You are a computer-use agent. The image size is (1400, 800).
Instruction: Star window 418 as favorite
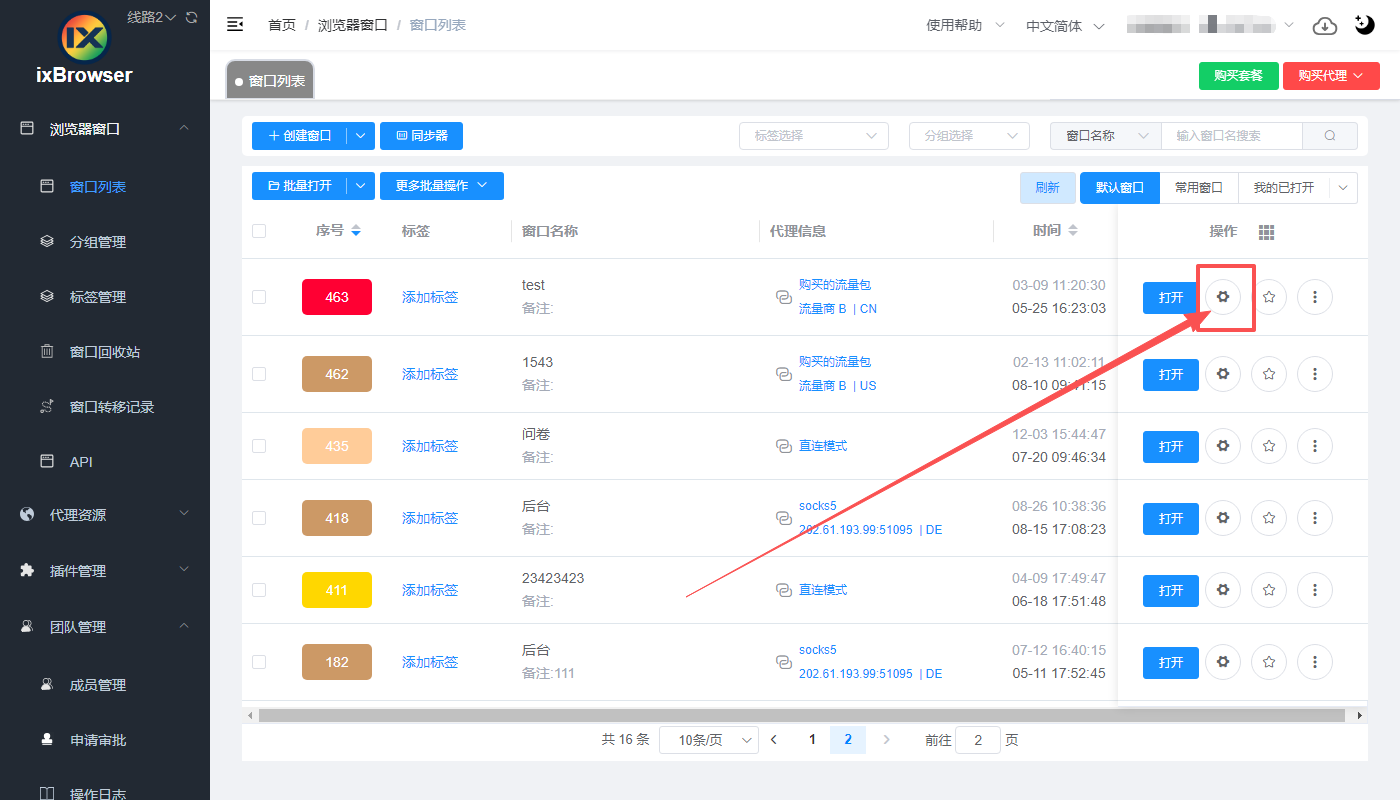(1269, 518)
